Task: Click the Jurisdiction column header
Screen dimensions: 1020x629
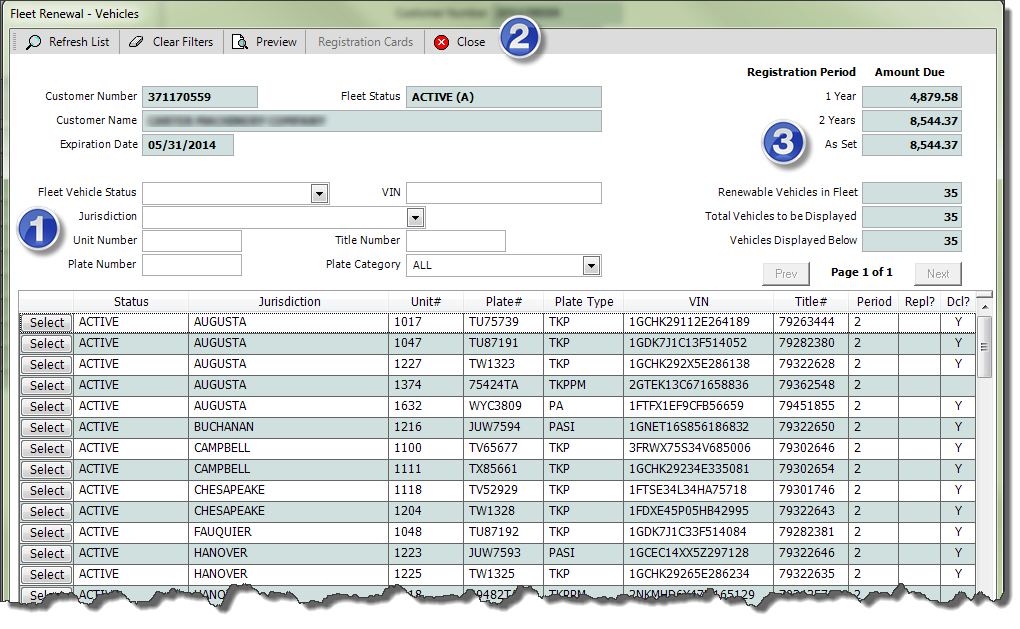Action: tap(289, 302)
